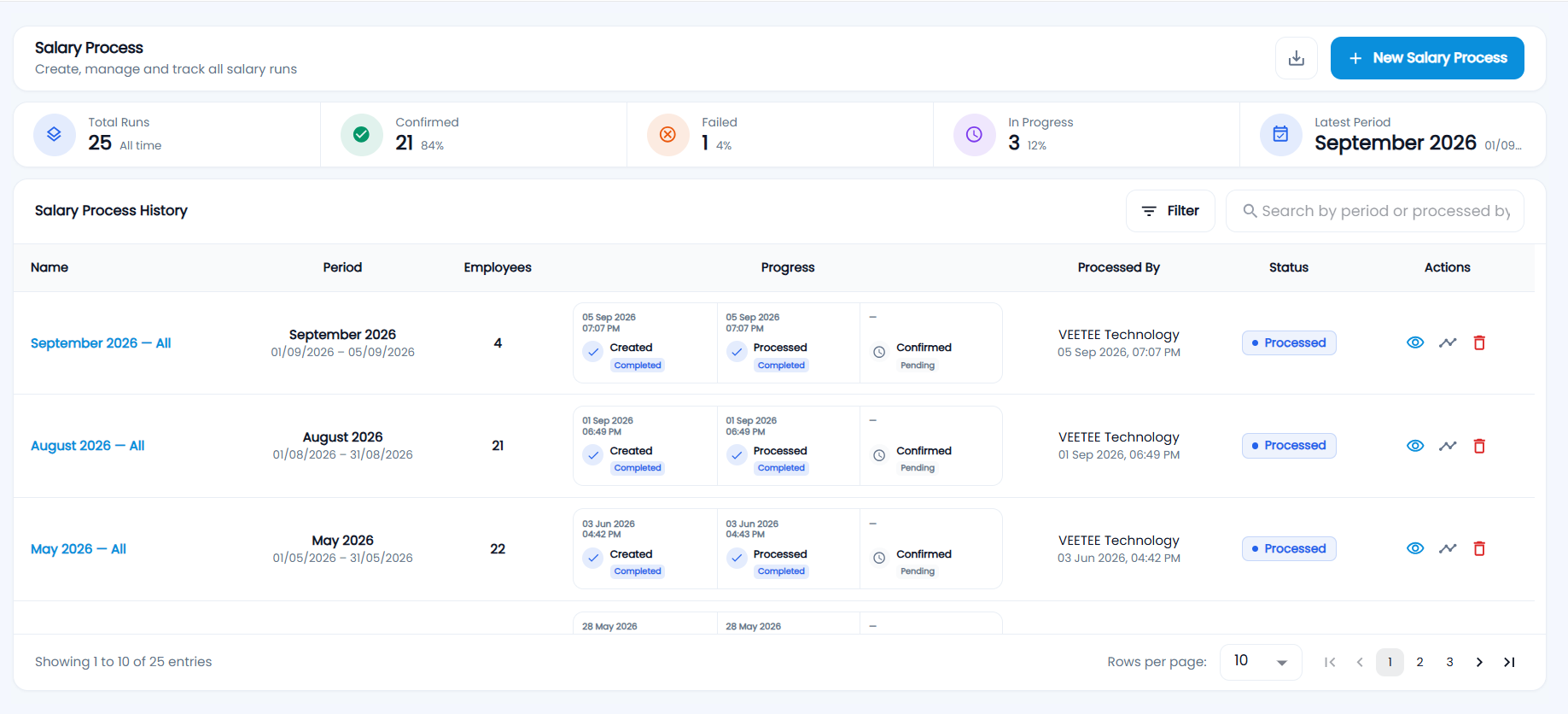This screenshot has width=1568, height=714.
Task: Delete the September 2026 salary run
Action: (1479, 342)
